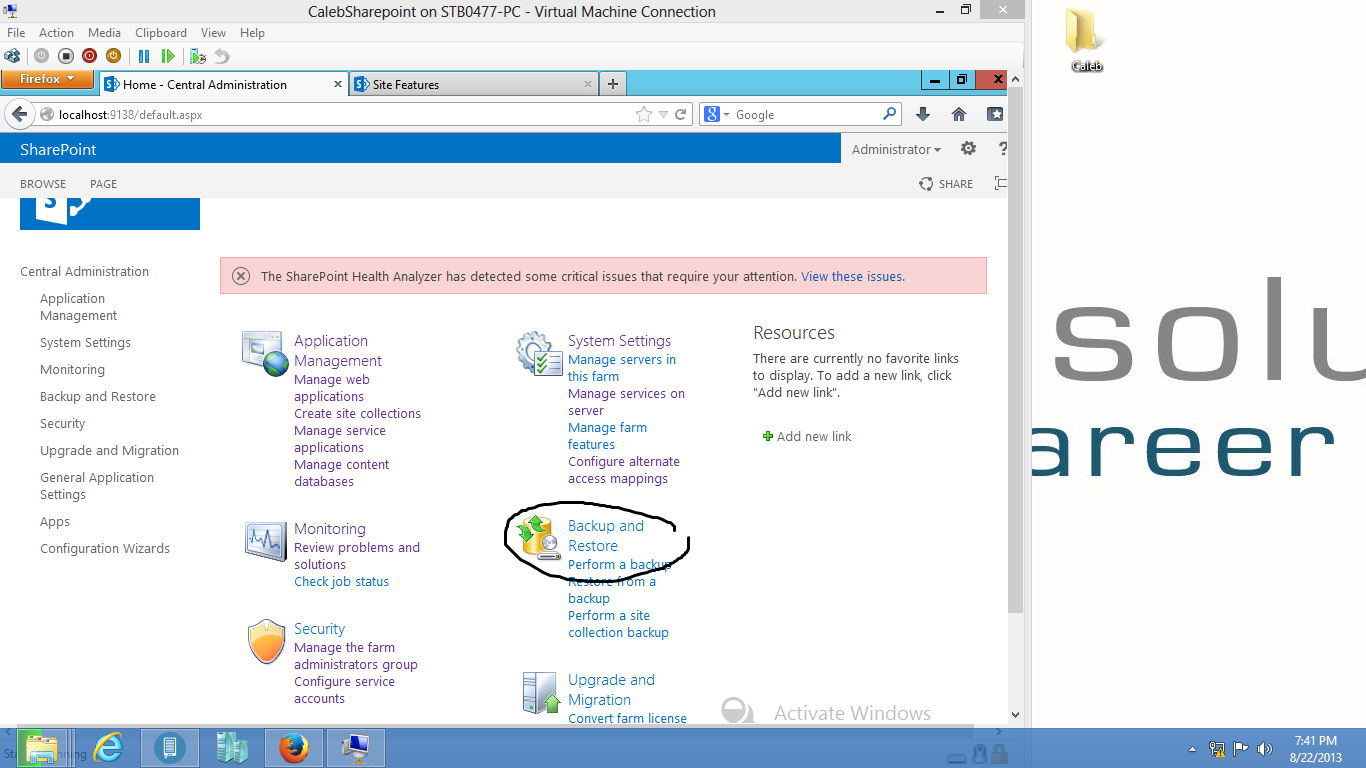Select the Home - Central Administration tab
This screenshot has height=768, width=1366.
click(223, 84)
